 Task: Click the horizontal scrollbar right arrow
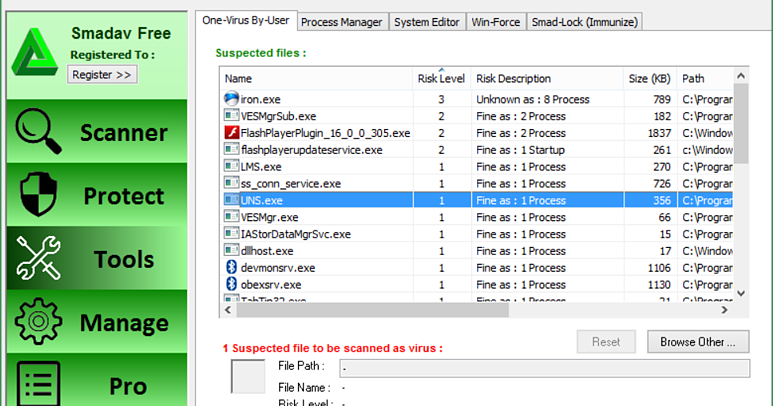click(x=724, y=310)
